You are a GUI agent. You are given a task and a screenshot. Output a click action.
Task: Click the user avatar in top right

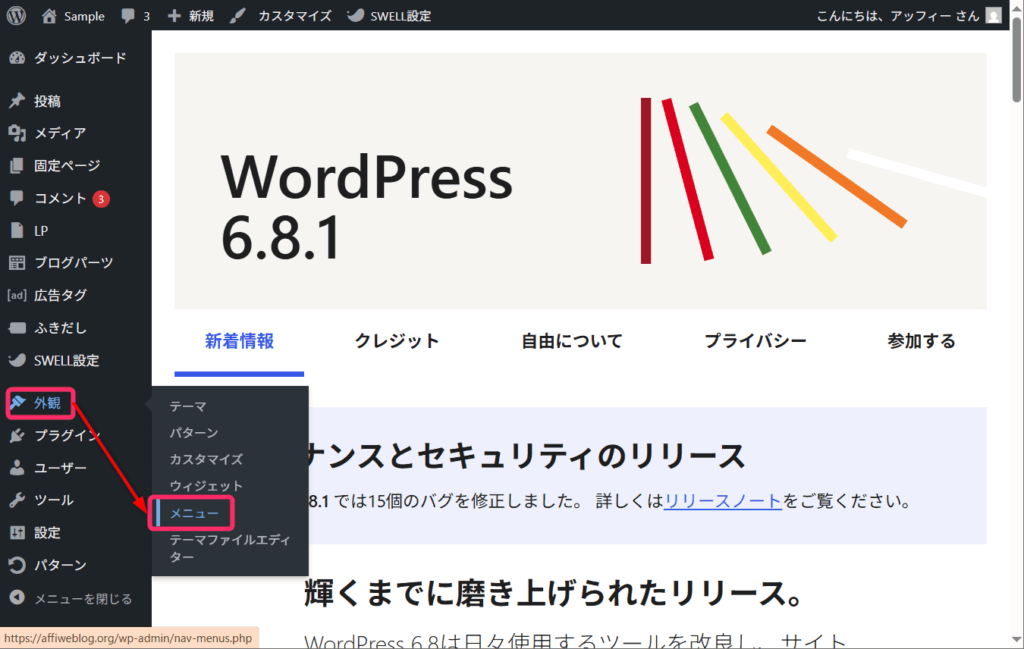click(993, 16)
